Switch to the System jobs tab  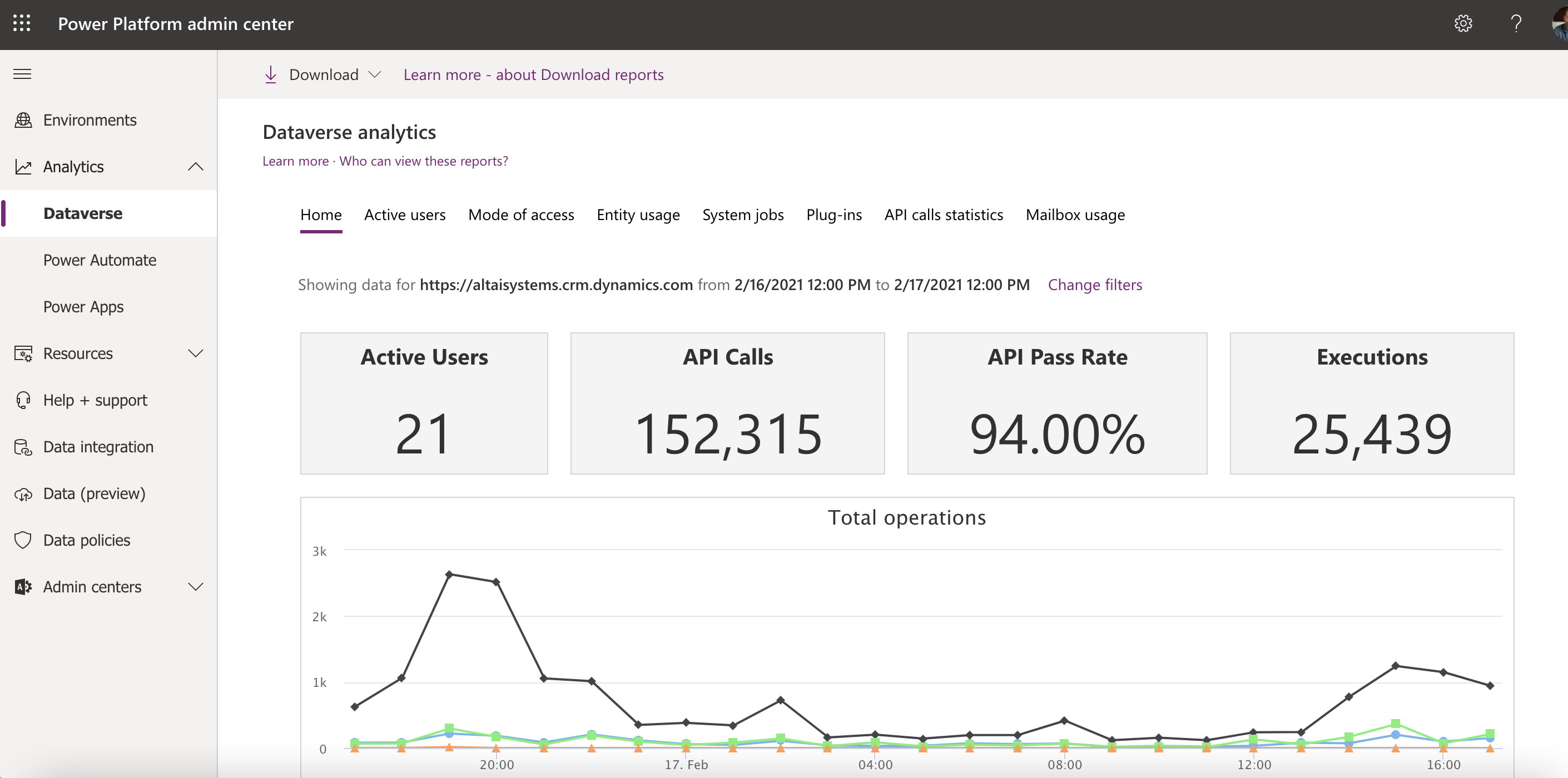click(743, 215)
